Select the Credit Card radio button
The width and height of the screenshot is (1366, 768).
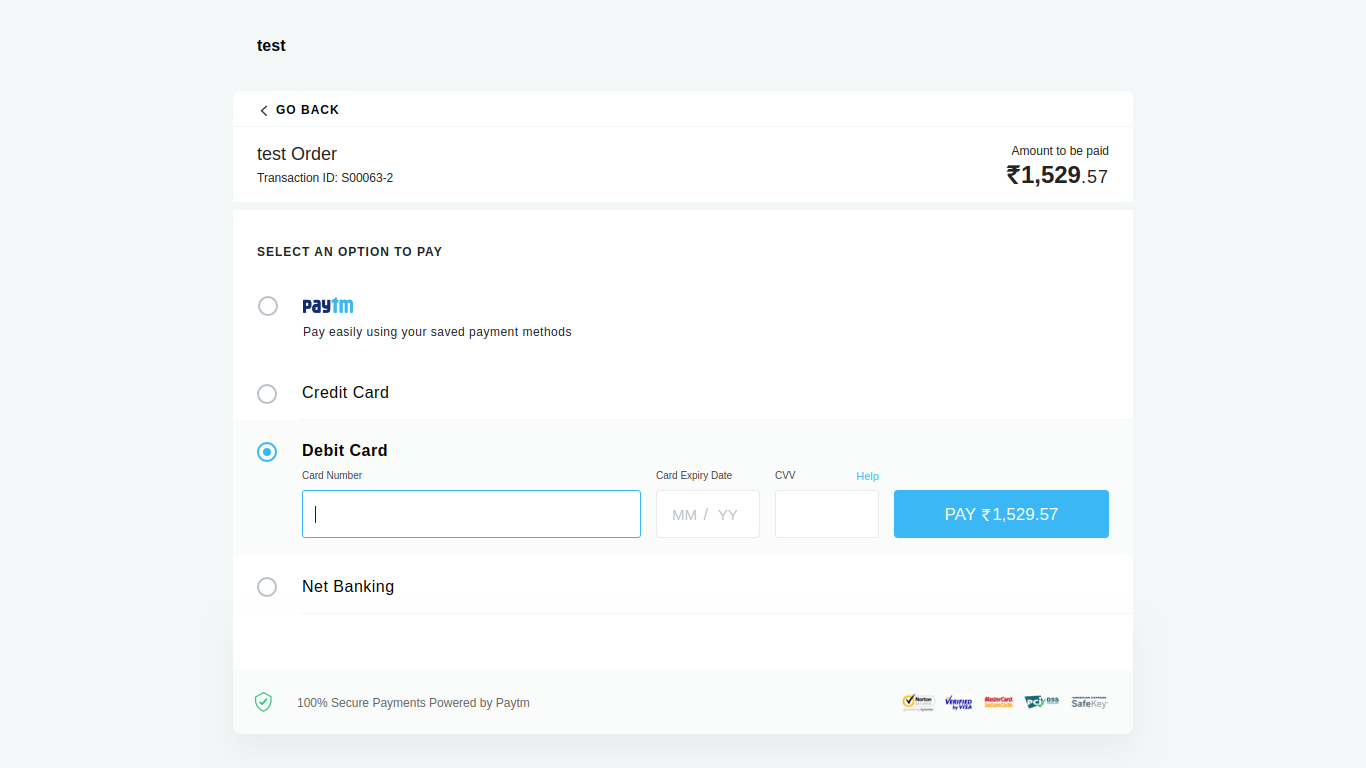pos(267,394)
